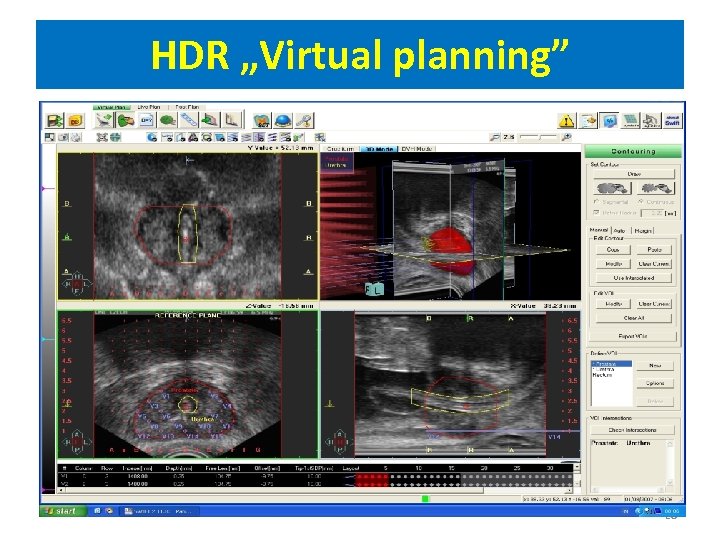Click the up arrow of the needle table scrollbar

[577, 467]
